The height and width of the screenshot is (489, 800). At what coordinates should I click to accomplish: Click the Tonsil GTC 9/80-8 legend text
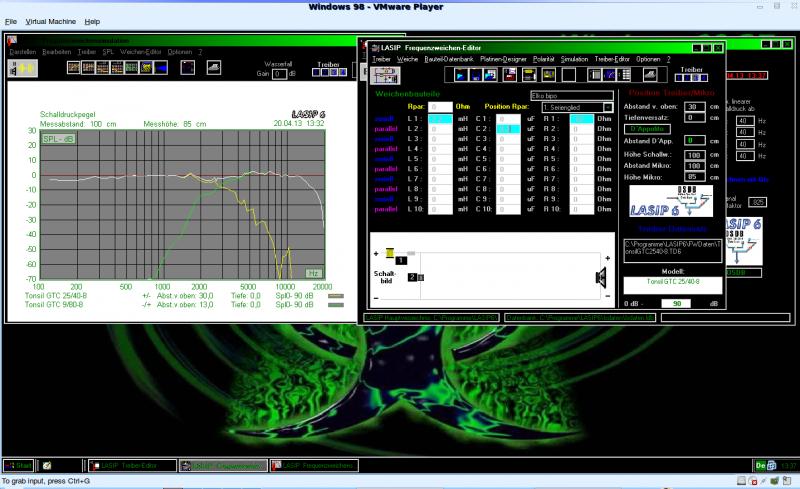click(54, 305)
